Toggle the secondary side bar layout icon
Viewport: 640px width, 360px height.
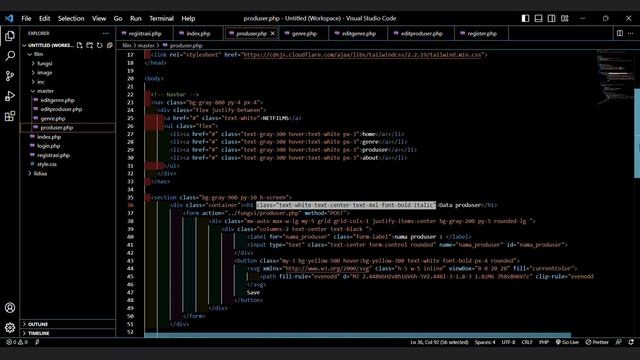tap(551, 18)
